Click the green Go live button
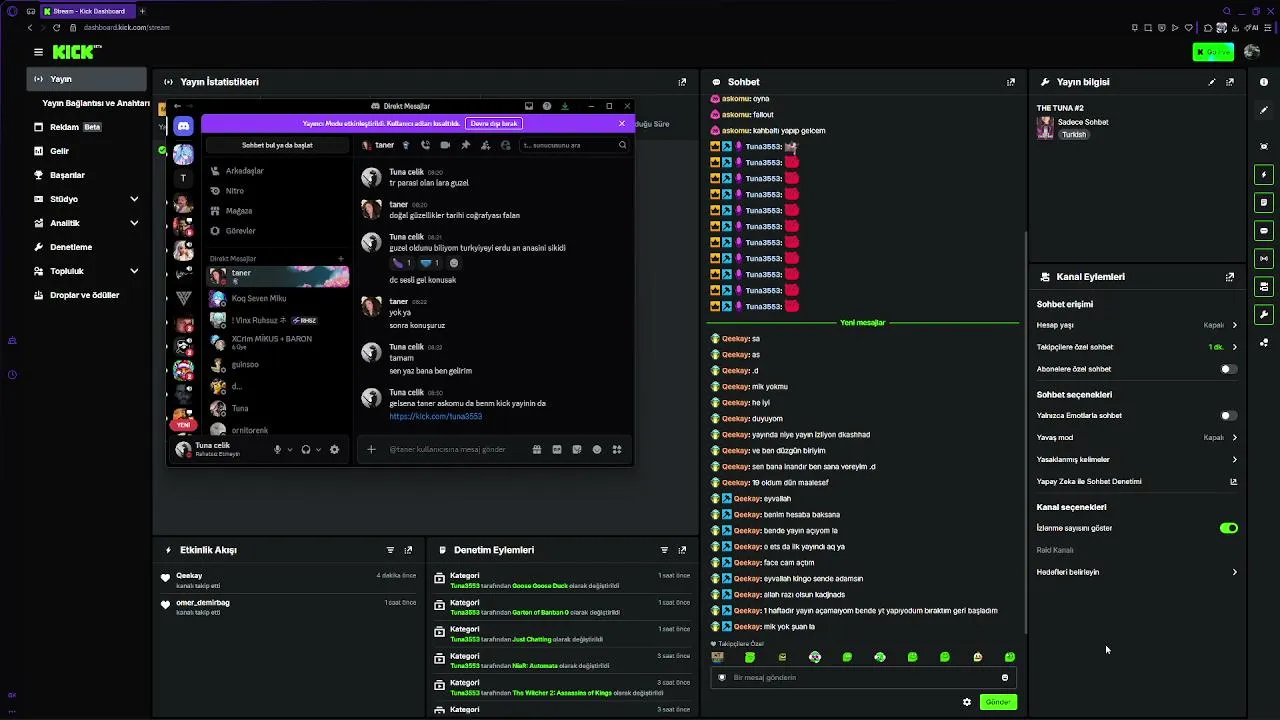Viewport: 1280px width, 720px height. coord(1213,52)
